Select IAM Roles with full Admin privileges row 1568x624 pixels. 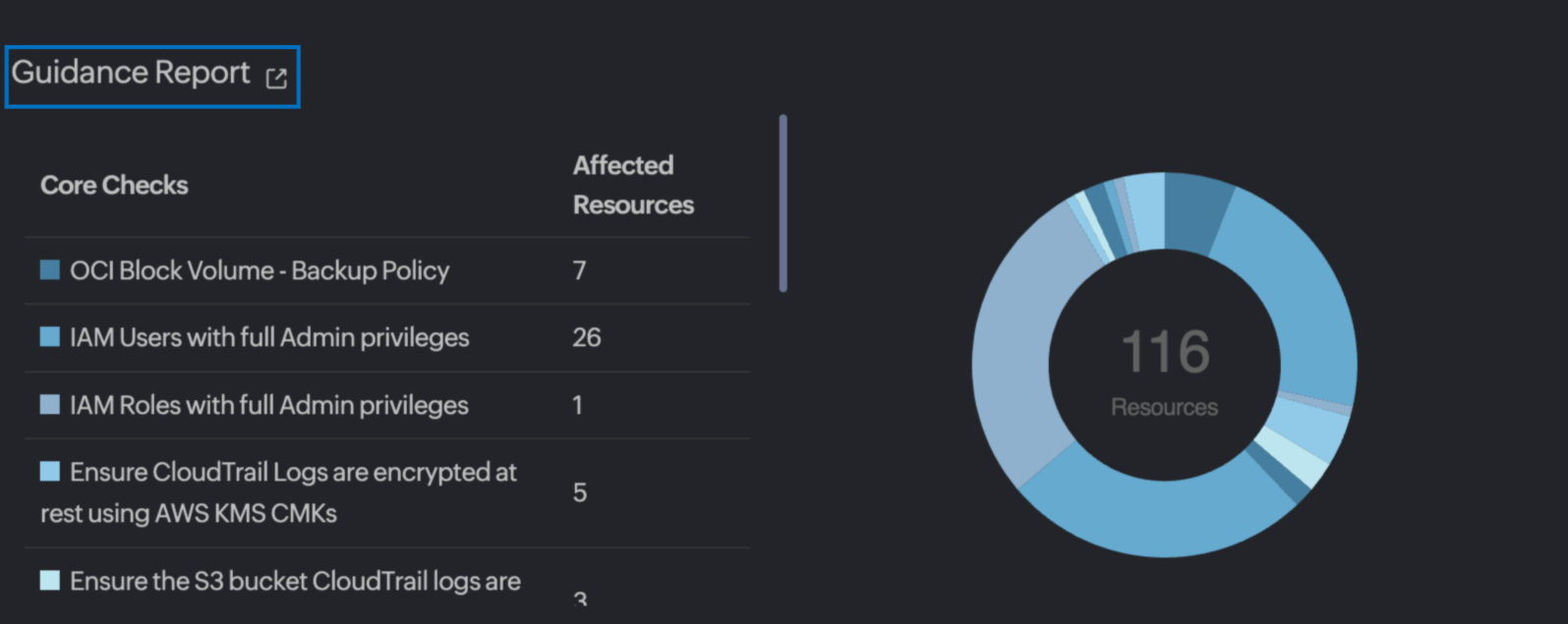[x=268, y=405]
